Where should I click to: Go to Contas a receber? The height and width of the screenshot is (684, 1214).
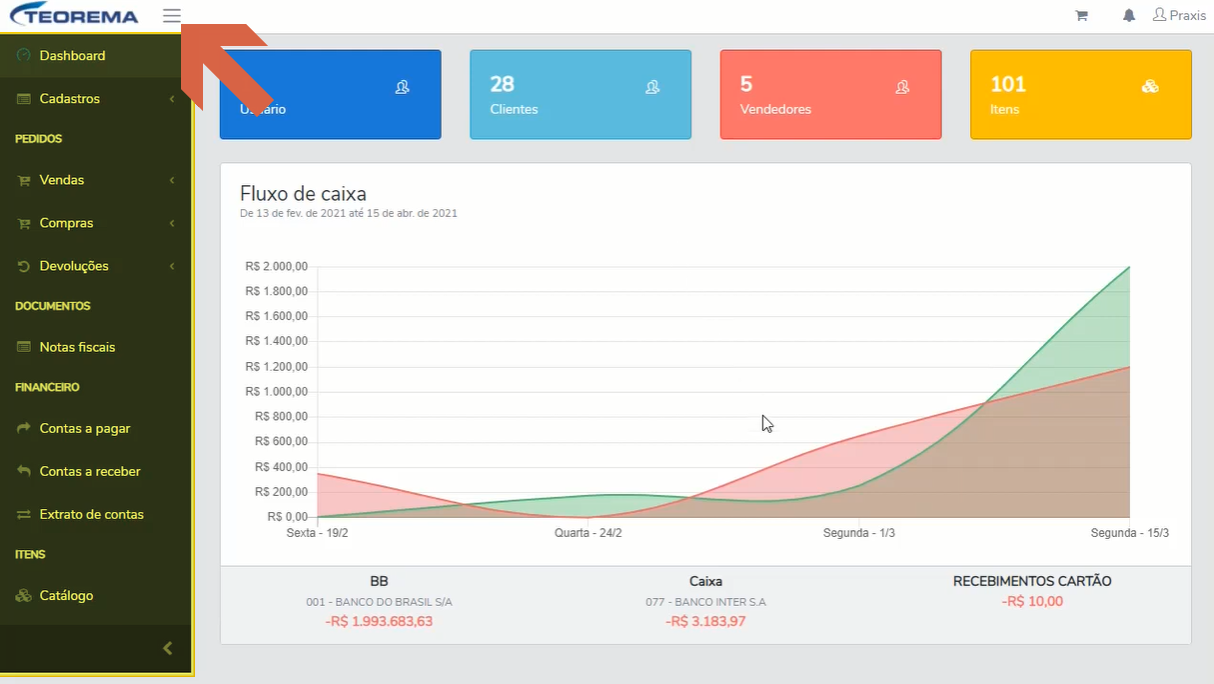pos(96,471)
